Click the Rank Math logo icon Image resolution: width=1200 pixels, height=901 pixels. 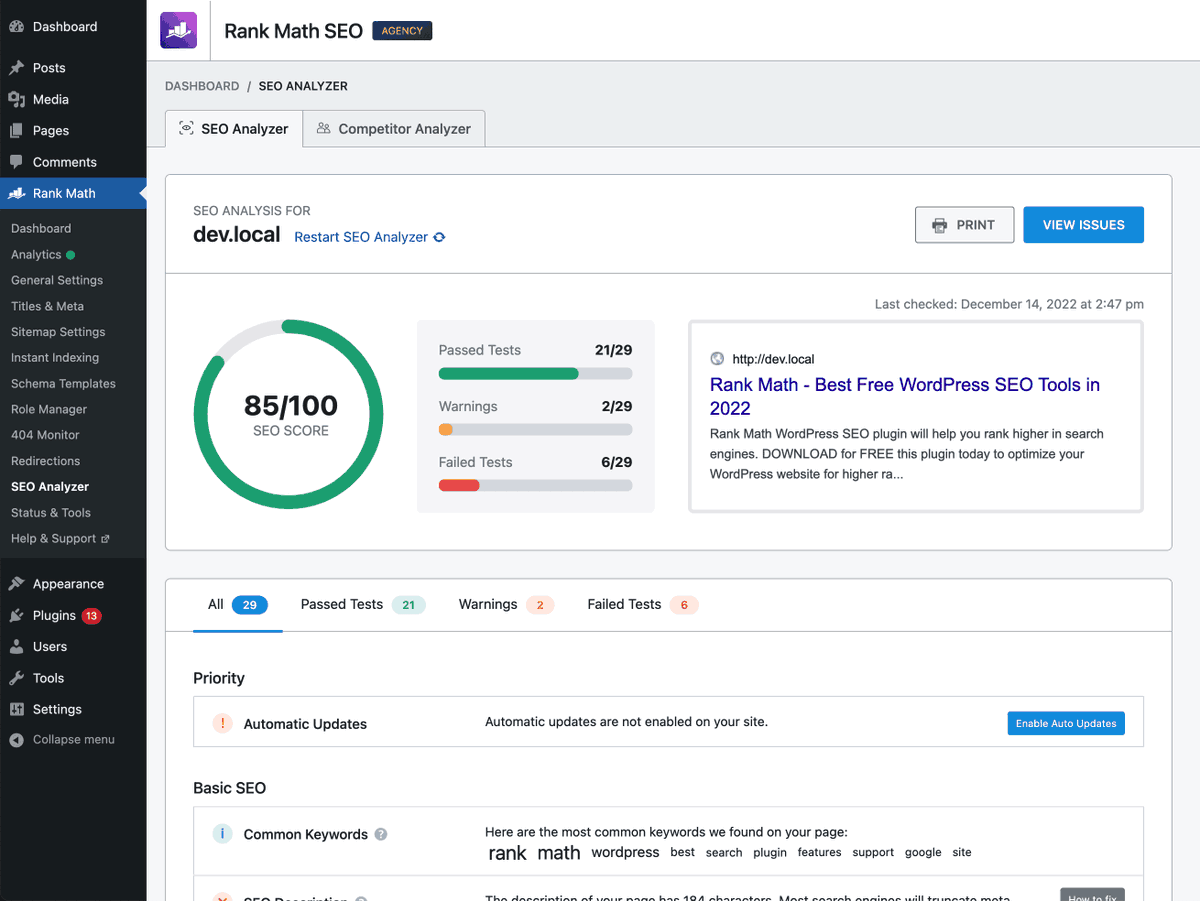tap(178, 30)
